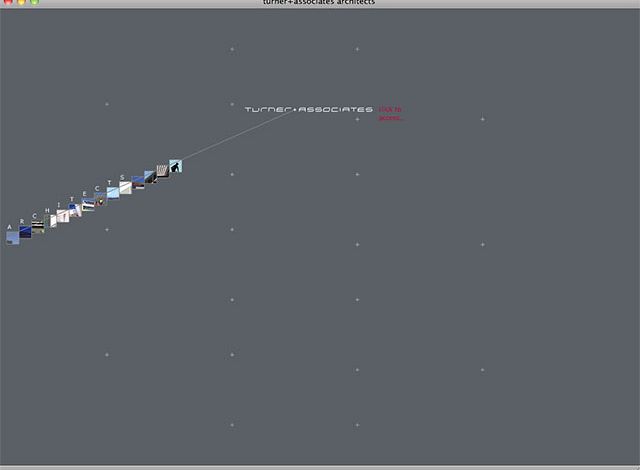Open the thumbnail with the yellow-red spot
This screenshot has width=640, height=470.
point(100,201)
